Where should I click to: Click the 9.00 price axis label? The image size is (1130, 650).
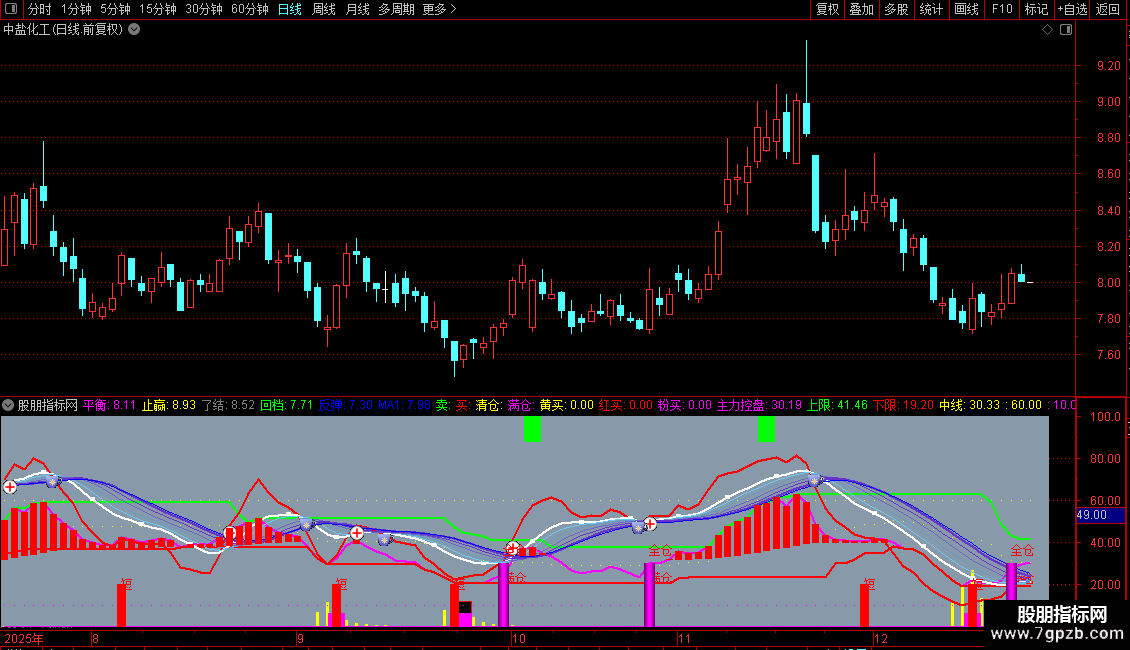(1108, 102)
